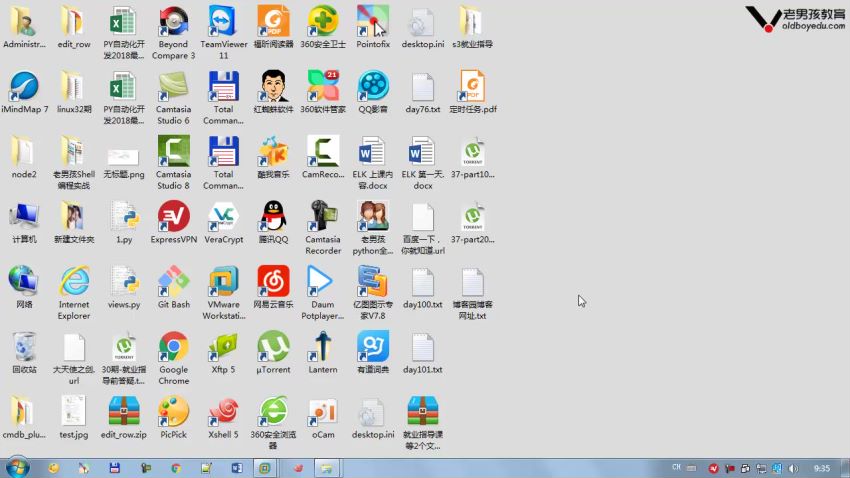Select the node2 folder
Screen dimensions: 850x478
24,157
